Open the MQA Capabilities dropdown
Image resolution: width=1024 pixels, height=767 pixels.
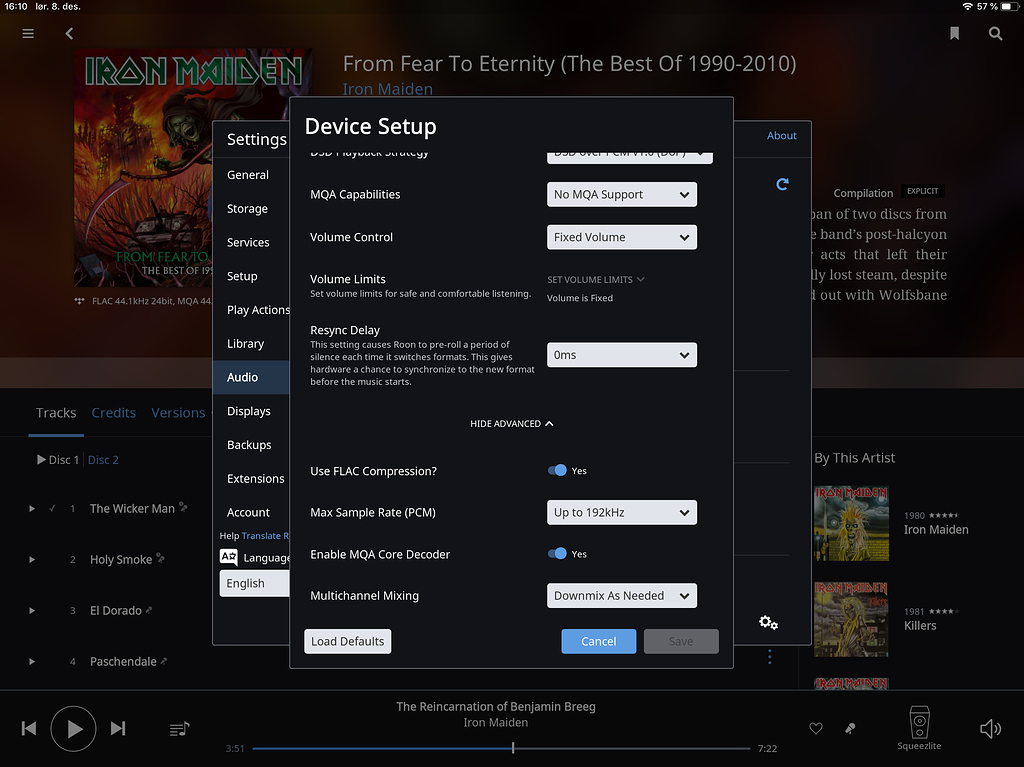(621, 194)
